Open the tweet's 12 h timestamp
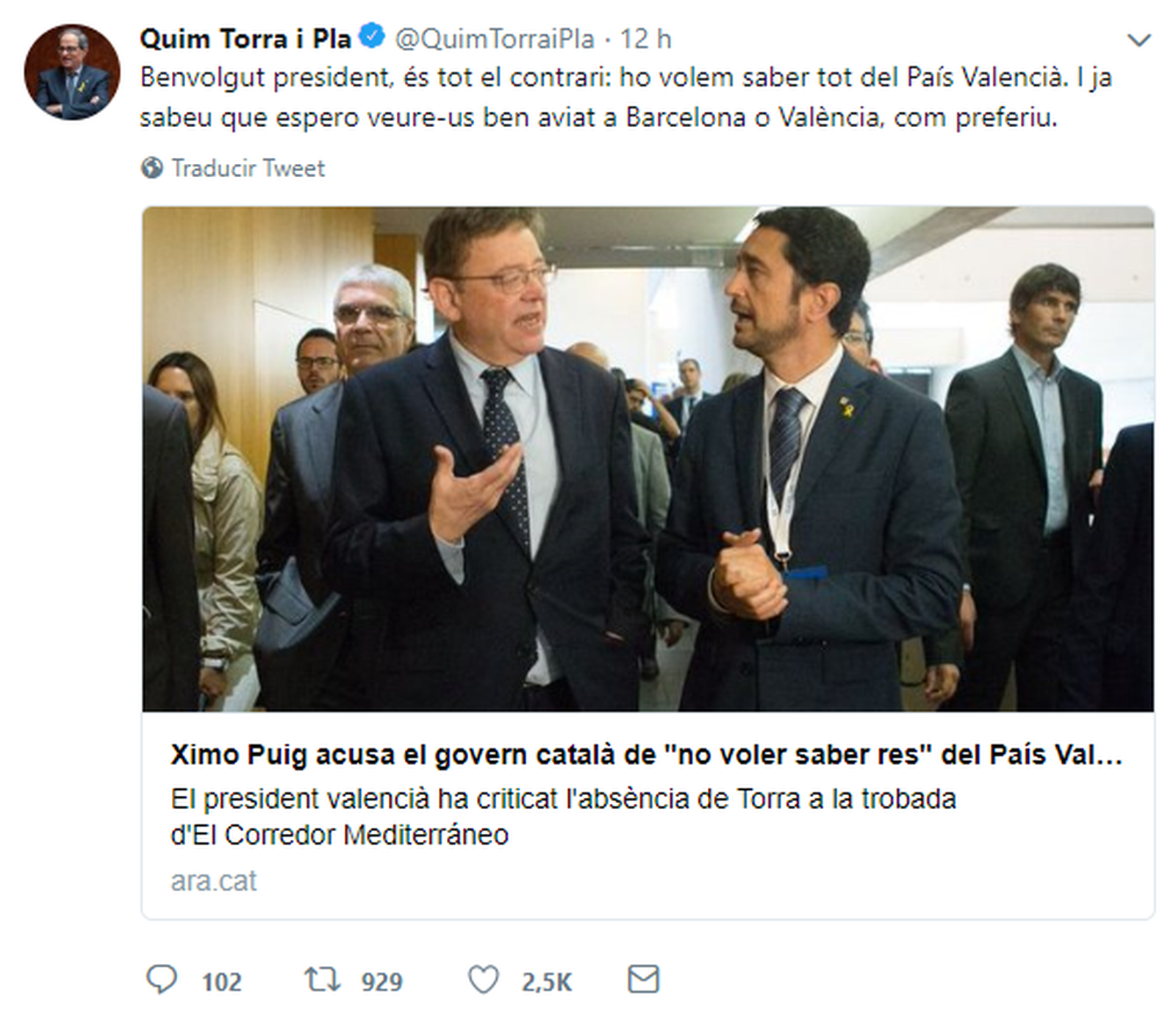The width and height of the screenshot is (1176, 1011). [645, 39]
